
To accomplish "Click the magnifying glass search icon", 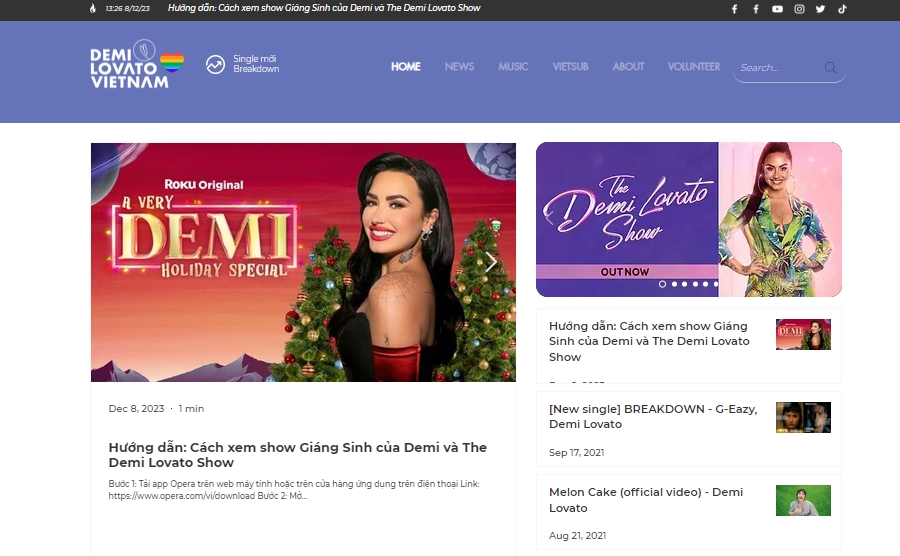I will coord(830,68).
